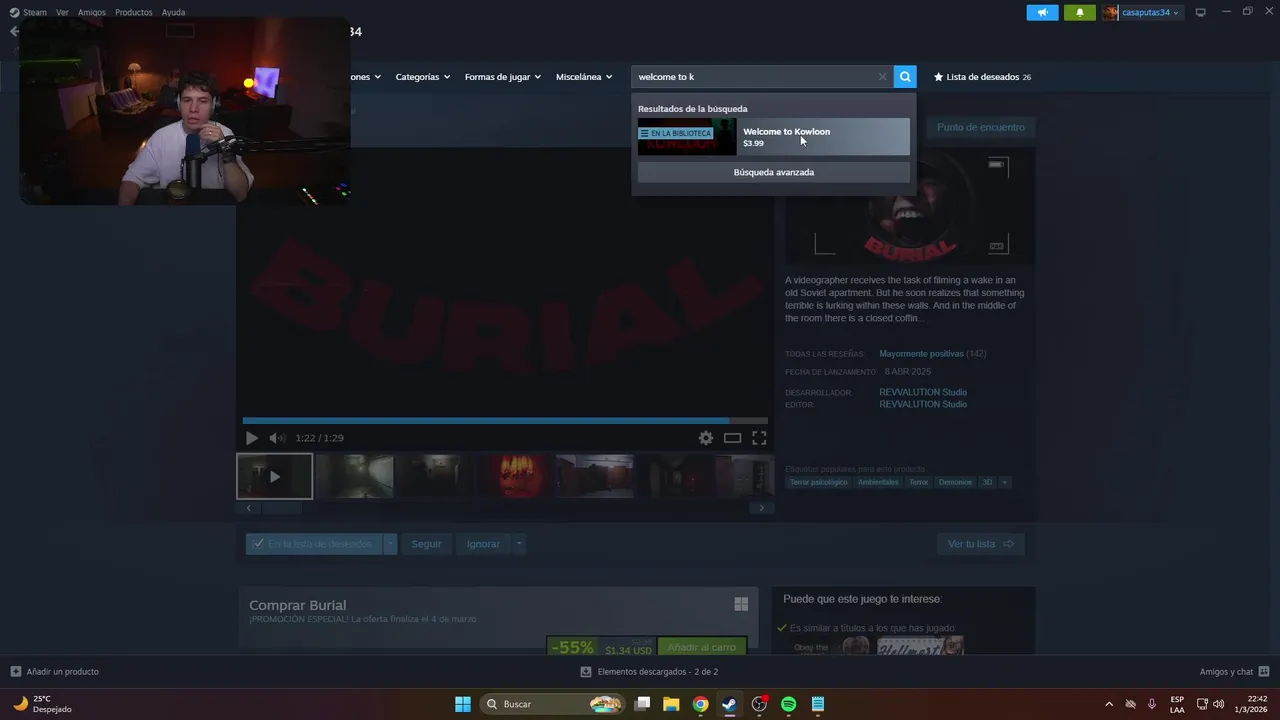The width and height of the screenshot is (1280, 720).
Task: Switch Steam to Big Picture monitor icon
Action: point(1201,12)
